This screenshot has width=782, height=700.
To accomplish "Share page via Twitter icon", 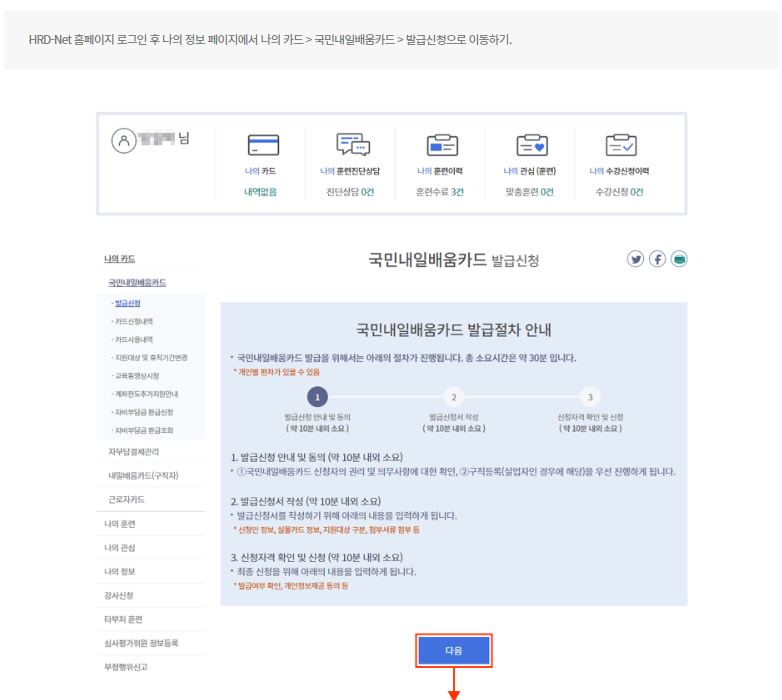I will click(635, 259).
